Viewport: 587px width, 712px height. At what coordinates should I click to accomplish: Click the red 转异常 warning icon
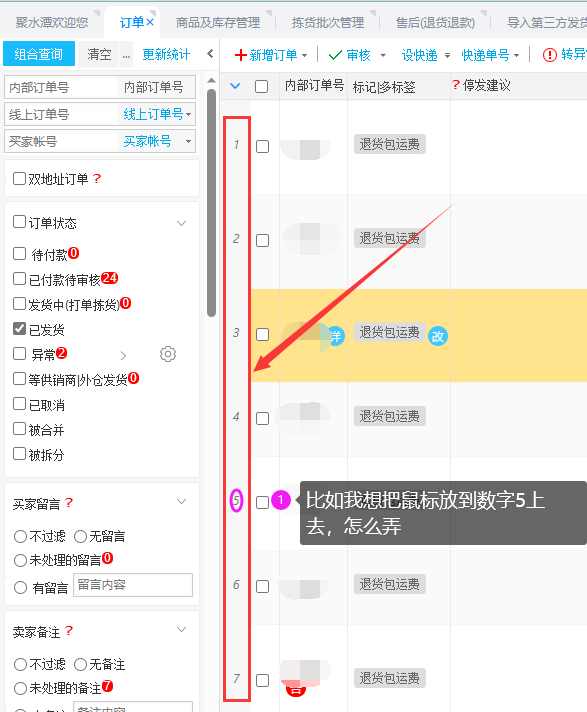(549, 55)
